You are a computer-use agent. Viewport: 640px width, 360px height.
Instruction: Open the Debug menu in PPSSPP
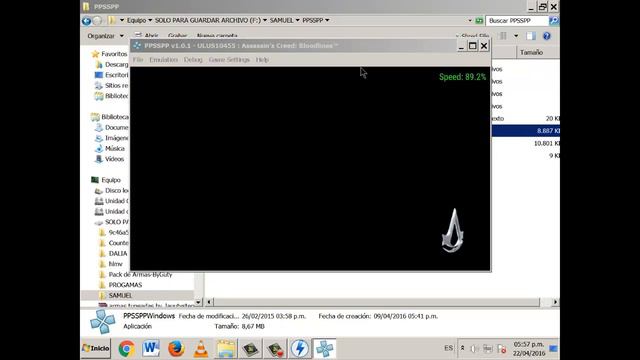[x=193, y=60]
